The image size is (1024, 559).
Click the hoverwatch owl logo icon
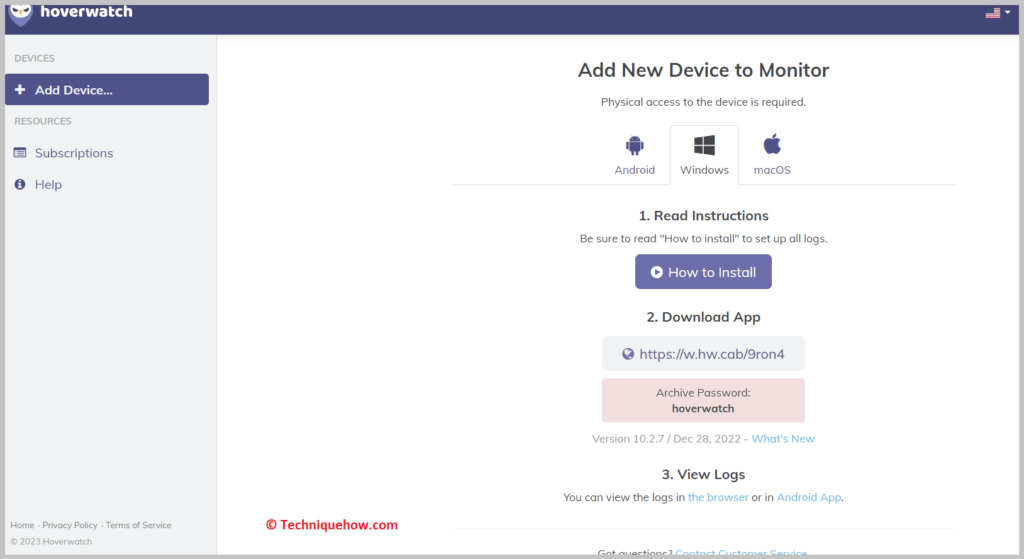coord(20,14)
